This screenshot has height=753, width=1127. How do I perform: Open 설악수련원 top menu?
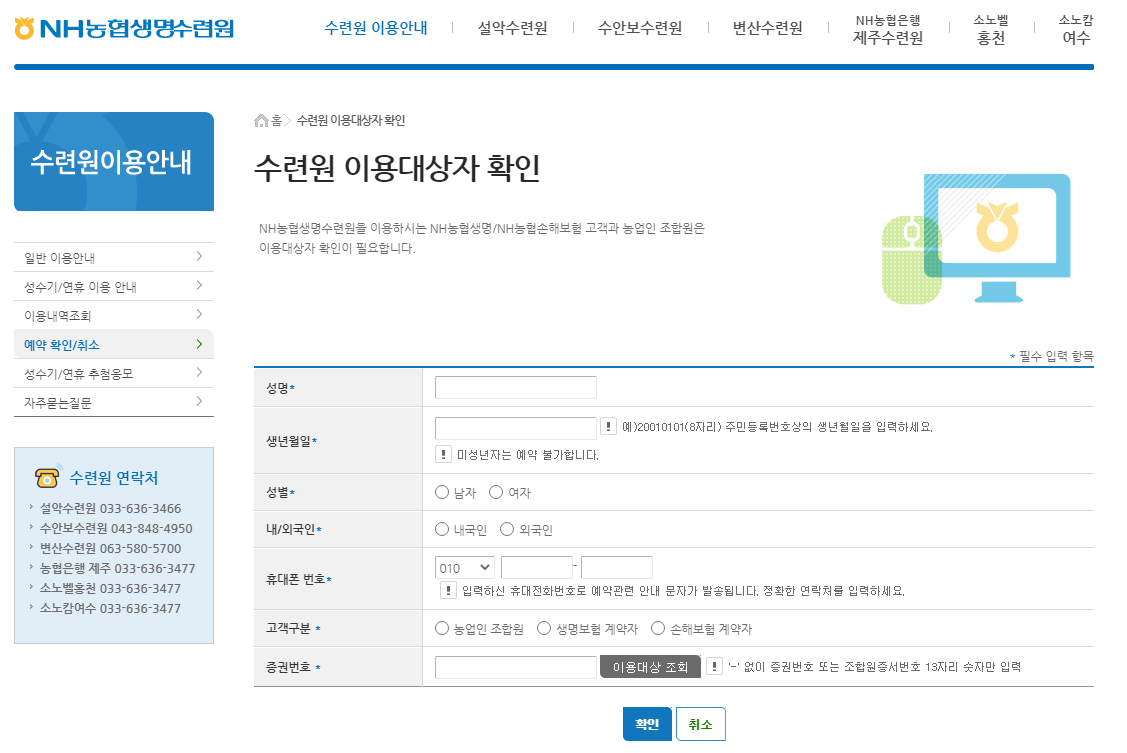(512, 28)
